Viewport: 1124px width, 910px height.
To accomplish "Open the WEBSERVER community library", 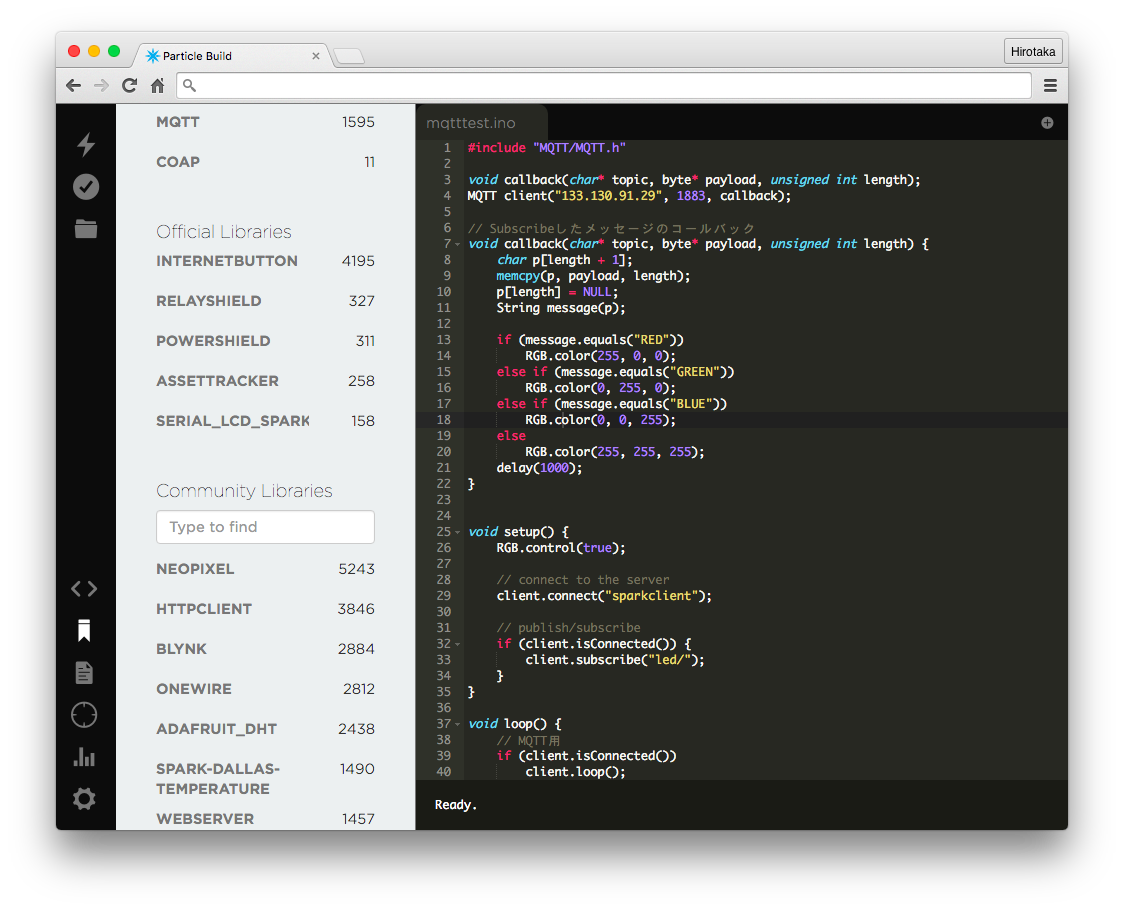I will point(265,819).
